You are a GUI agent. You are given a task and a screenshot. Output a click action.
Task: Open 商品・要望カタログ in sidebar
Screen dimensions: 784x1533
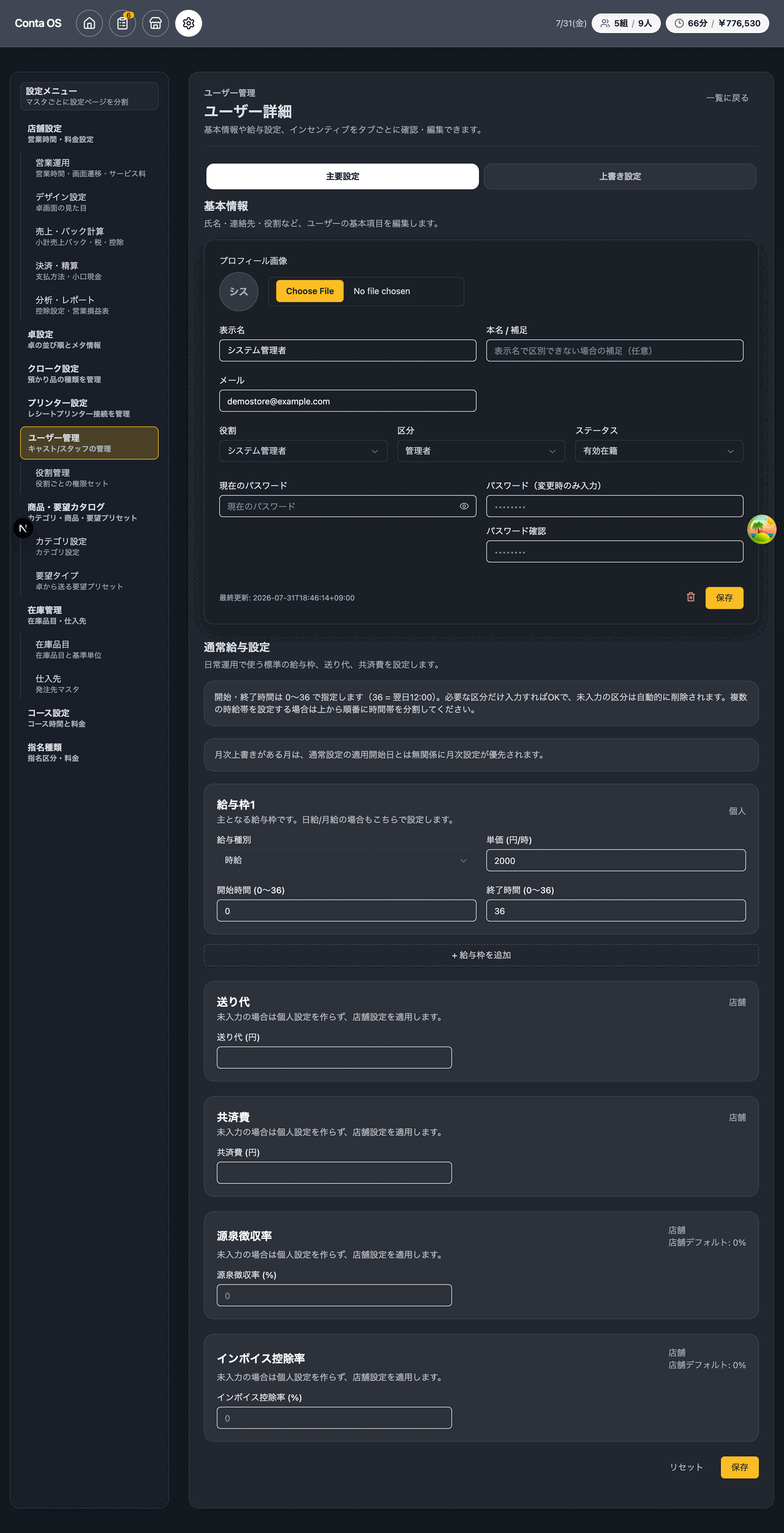coord(89,512)
